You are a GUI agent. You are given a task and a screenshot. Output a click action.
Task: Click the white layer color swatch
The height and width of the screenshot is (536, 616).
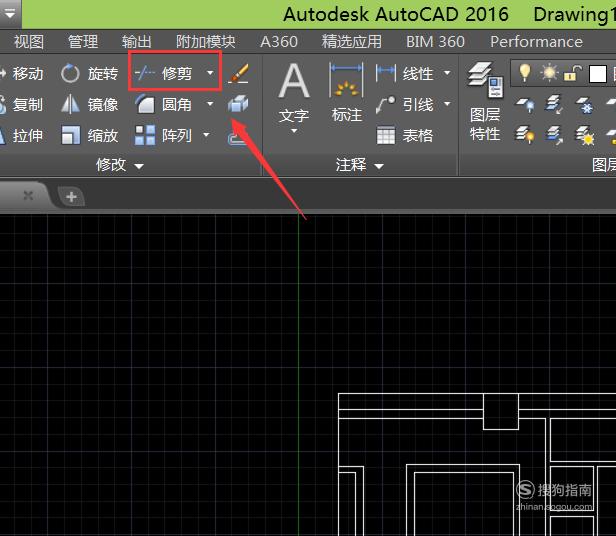coord(598,73)
